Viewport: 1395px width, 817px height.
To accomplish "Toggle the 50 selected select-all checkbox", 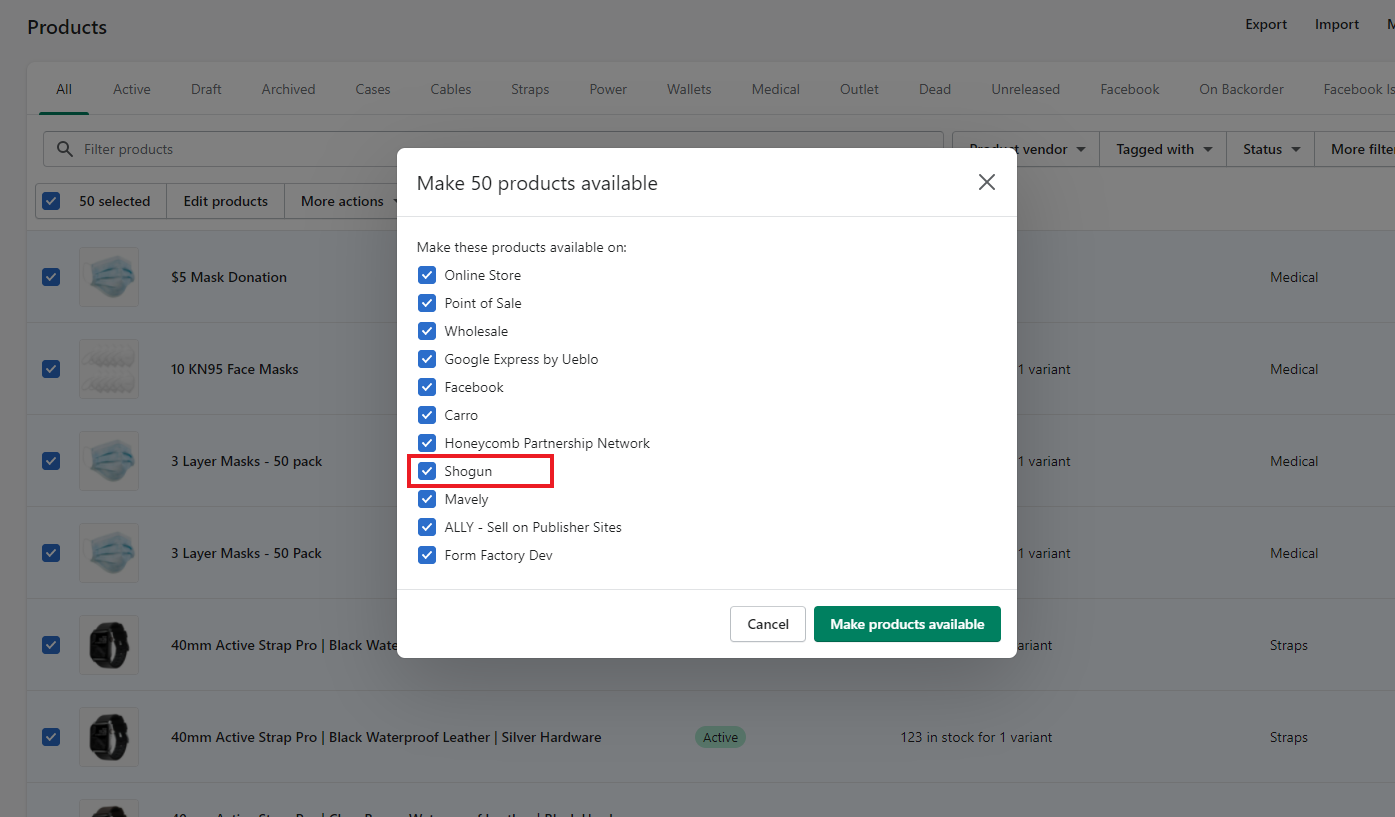I will point(51,201).
